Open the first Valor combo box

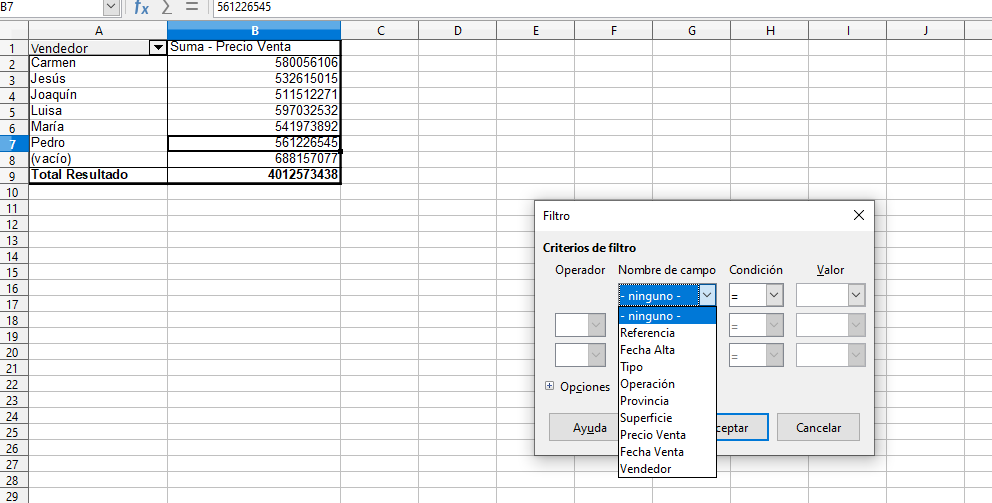tap(856, 295)
